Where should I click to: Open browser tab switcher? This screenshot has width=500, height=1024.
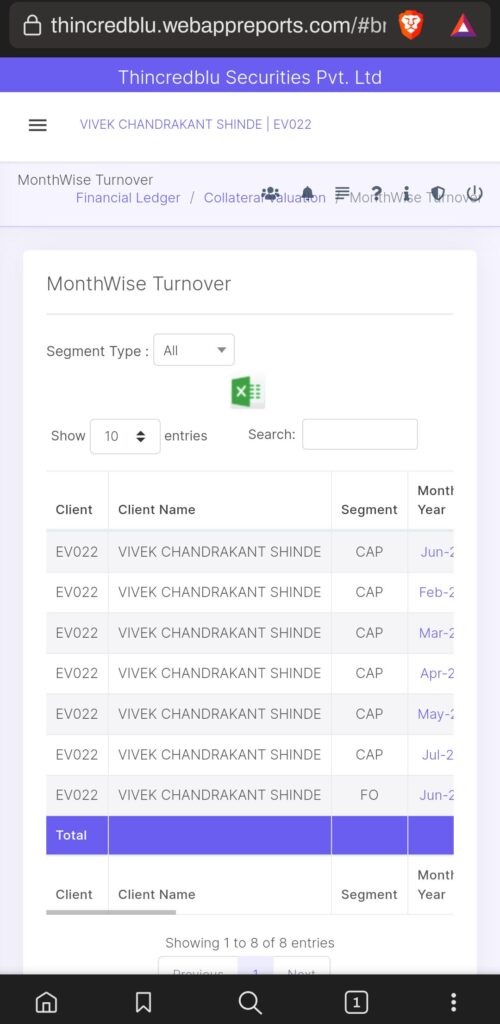(356, 1001)
